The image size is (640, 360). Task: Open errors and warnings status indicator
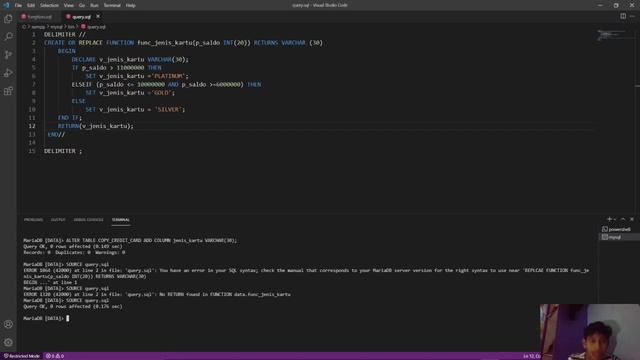coord(55,356)
